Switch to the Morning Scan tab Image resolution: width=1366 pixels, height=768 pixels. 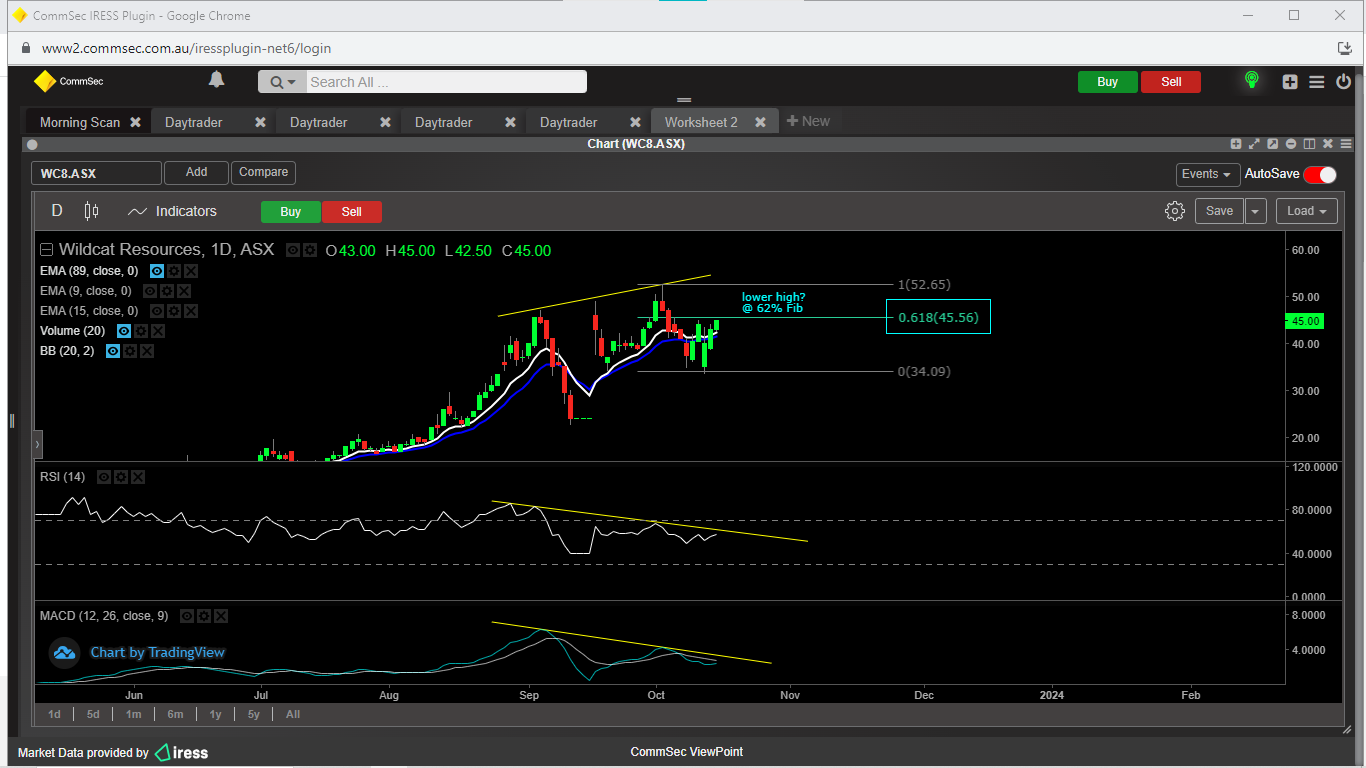[80, 122]
